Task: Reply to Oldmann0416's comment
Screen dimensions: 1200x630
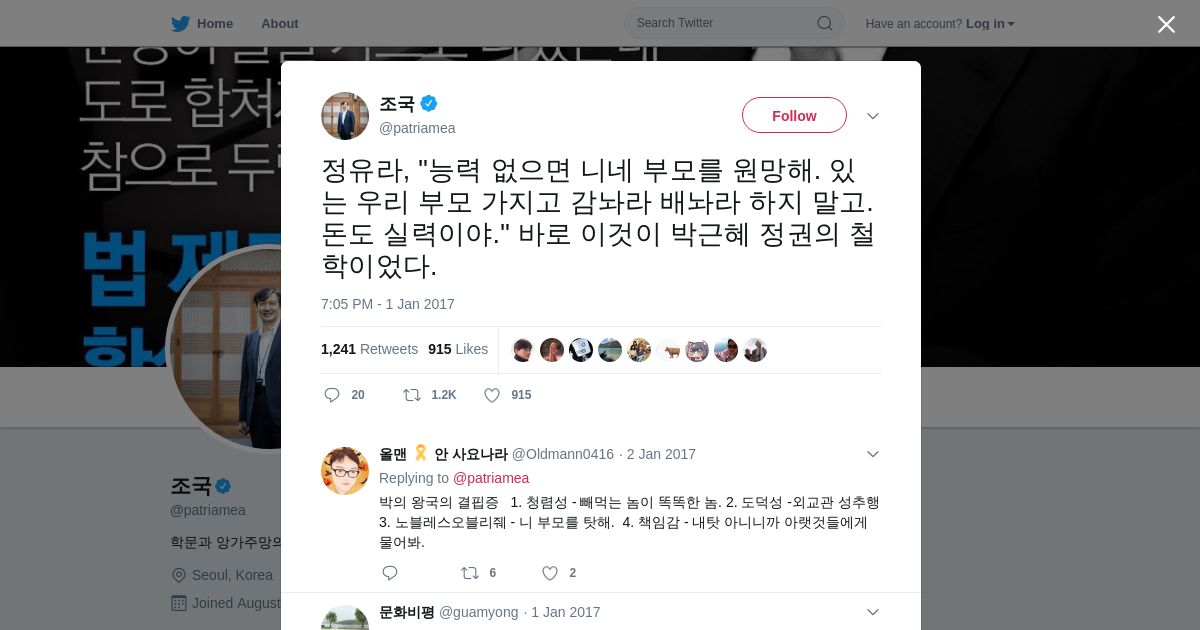Action: (x=390, y=573)
